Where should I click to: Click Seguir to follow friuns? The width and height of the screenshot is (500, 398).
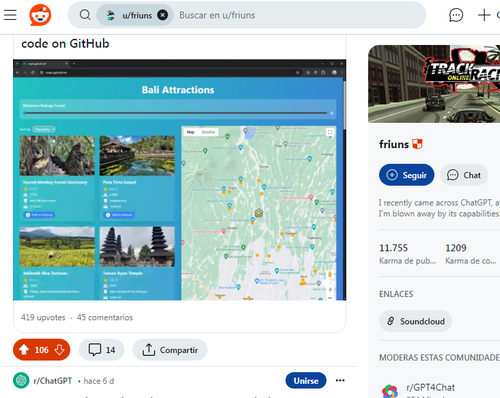coord(406,175)
